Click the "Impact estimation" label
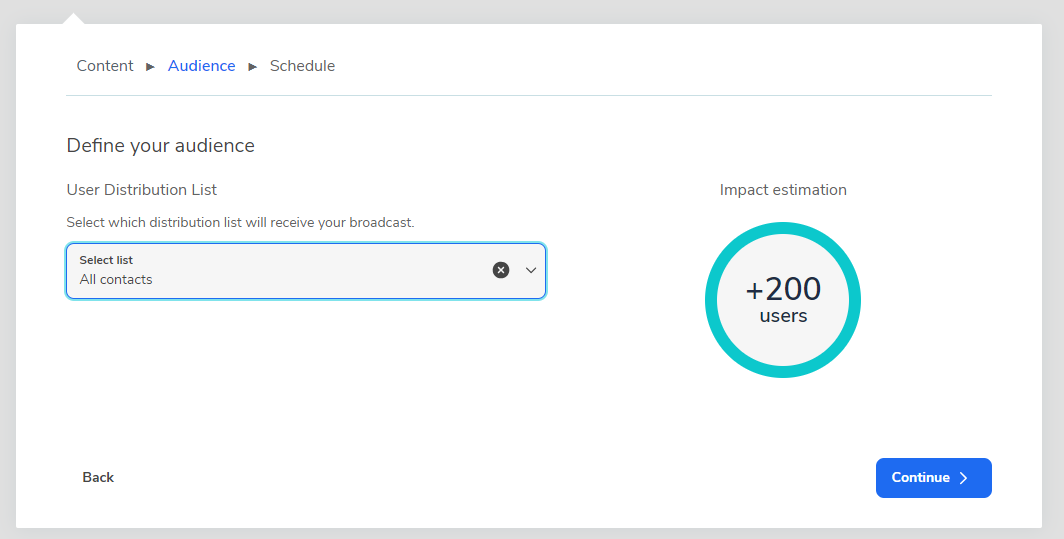 pyautogui.click(x=783, y=190)
